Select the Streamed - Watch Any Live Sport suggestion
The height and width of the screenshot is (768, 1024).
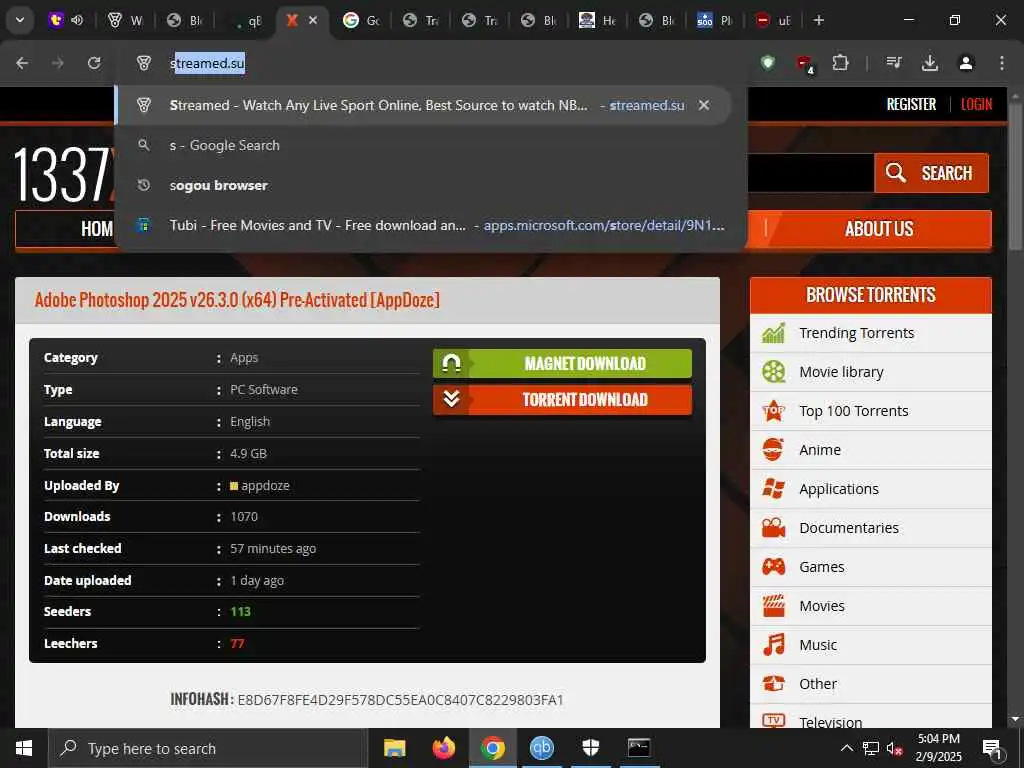pyautogui.click(x=423, y=105)
